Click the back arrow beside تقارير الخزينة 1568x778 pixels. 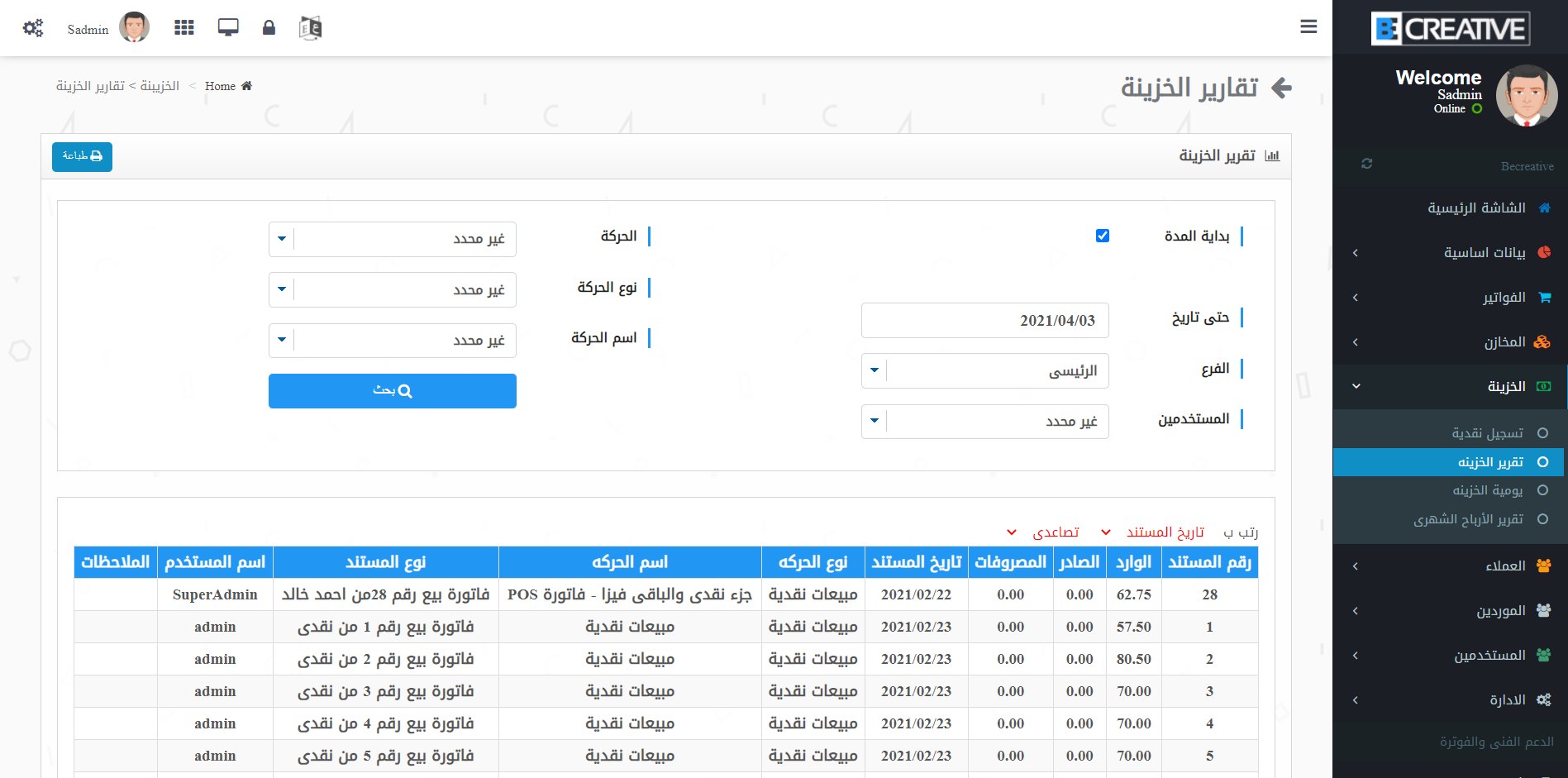(1281, 88)
